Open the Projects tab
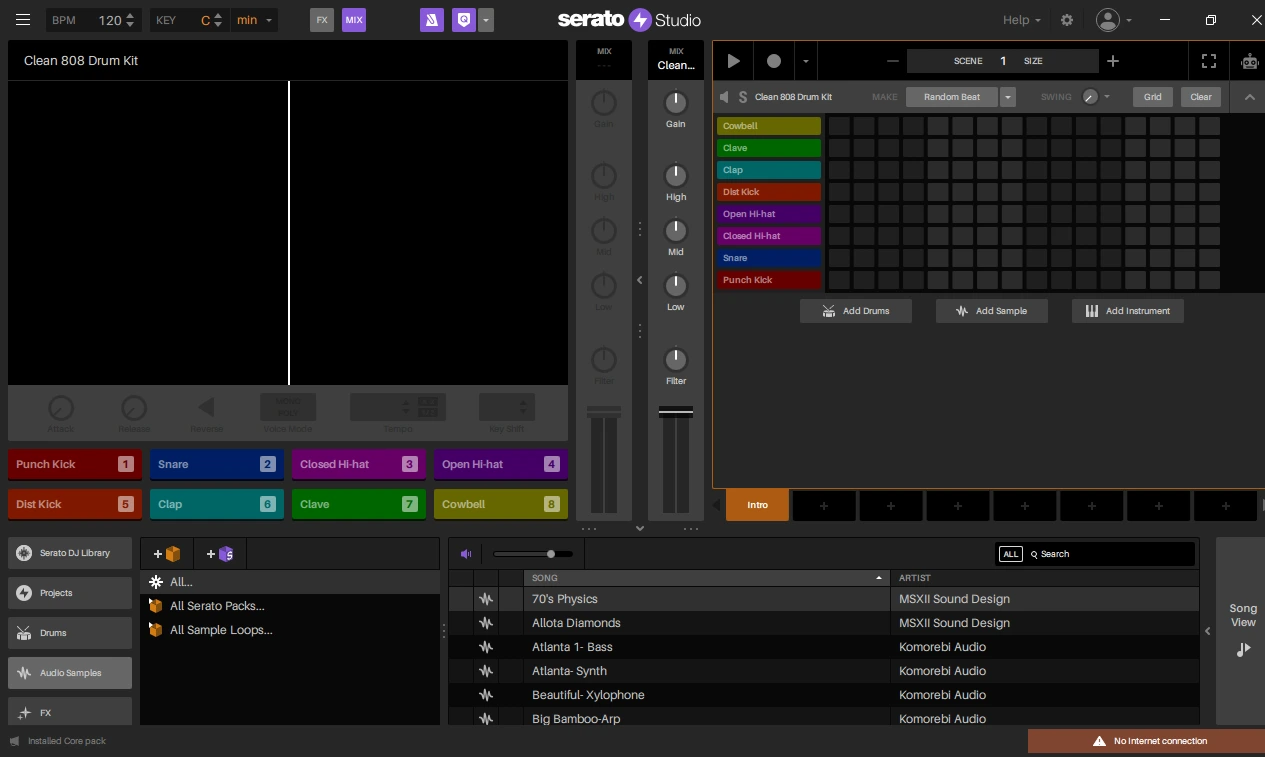Viewport: 1265px width, 757px height. coord(70,593)
